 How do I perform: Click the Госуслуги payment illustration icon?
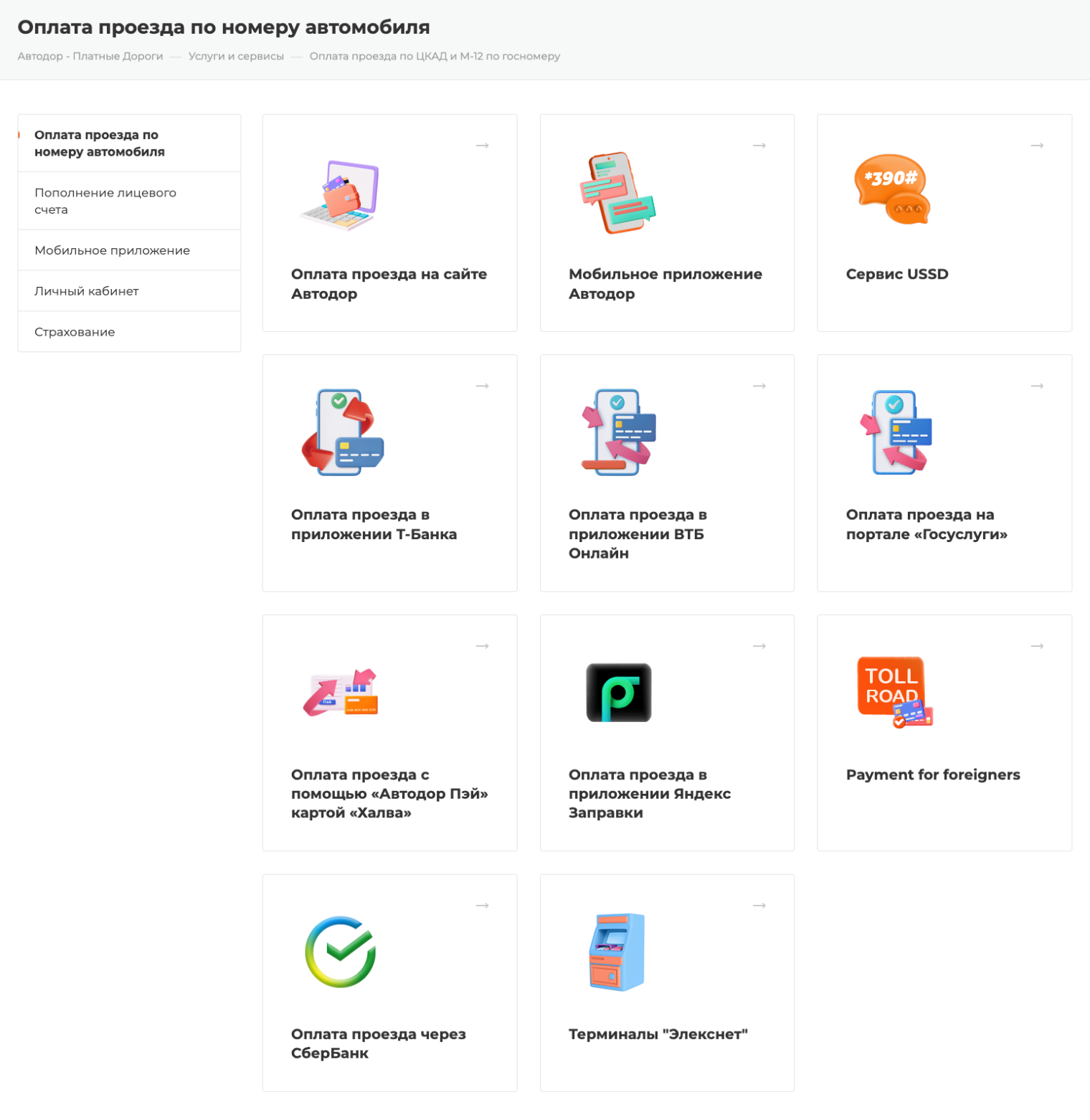coord(896,432)
